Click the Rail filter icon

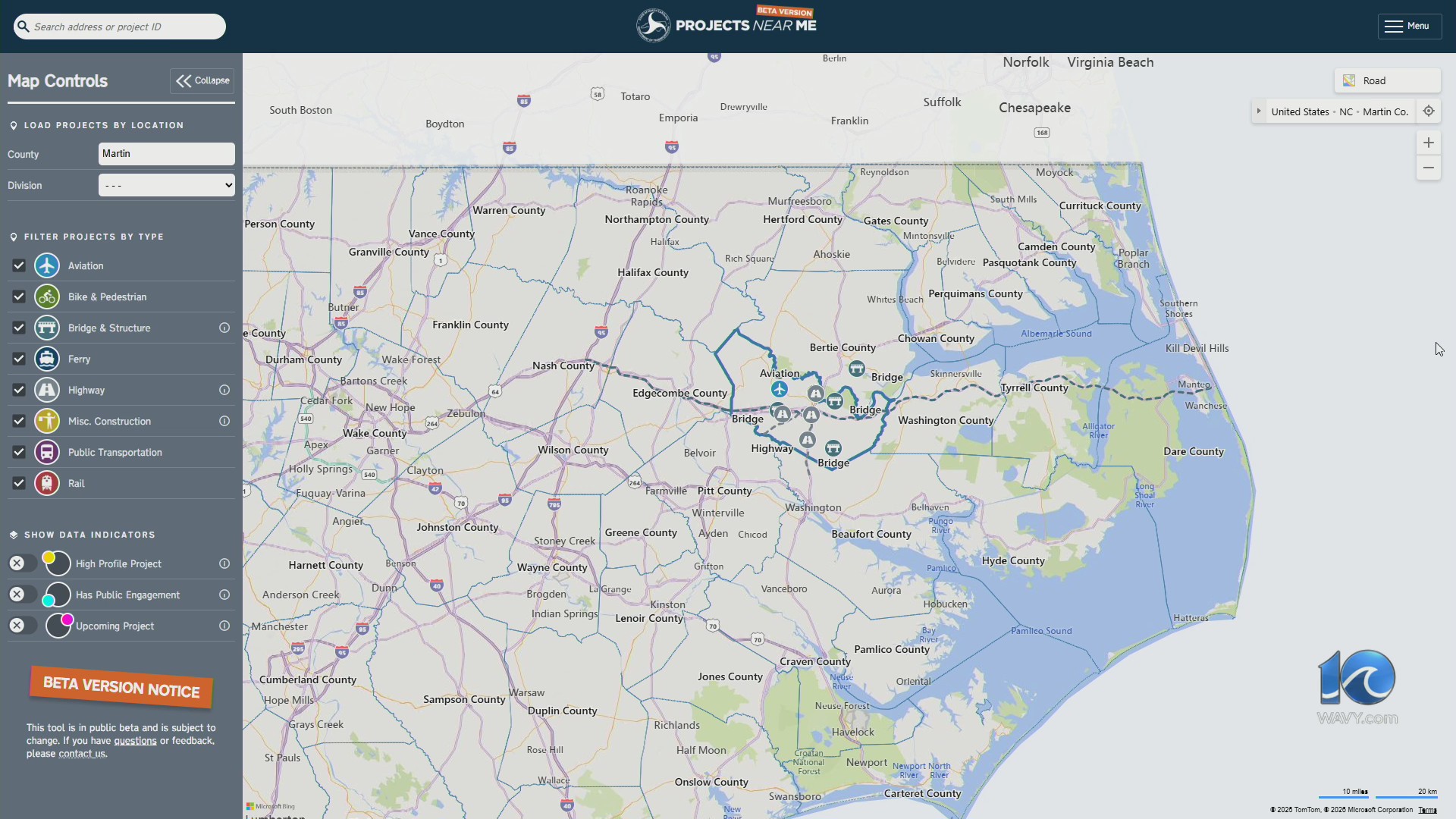tap(47, 484)
